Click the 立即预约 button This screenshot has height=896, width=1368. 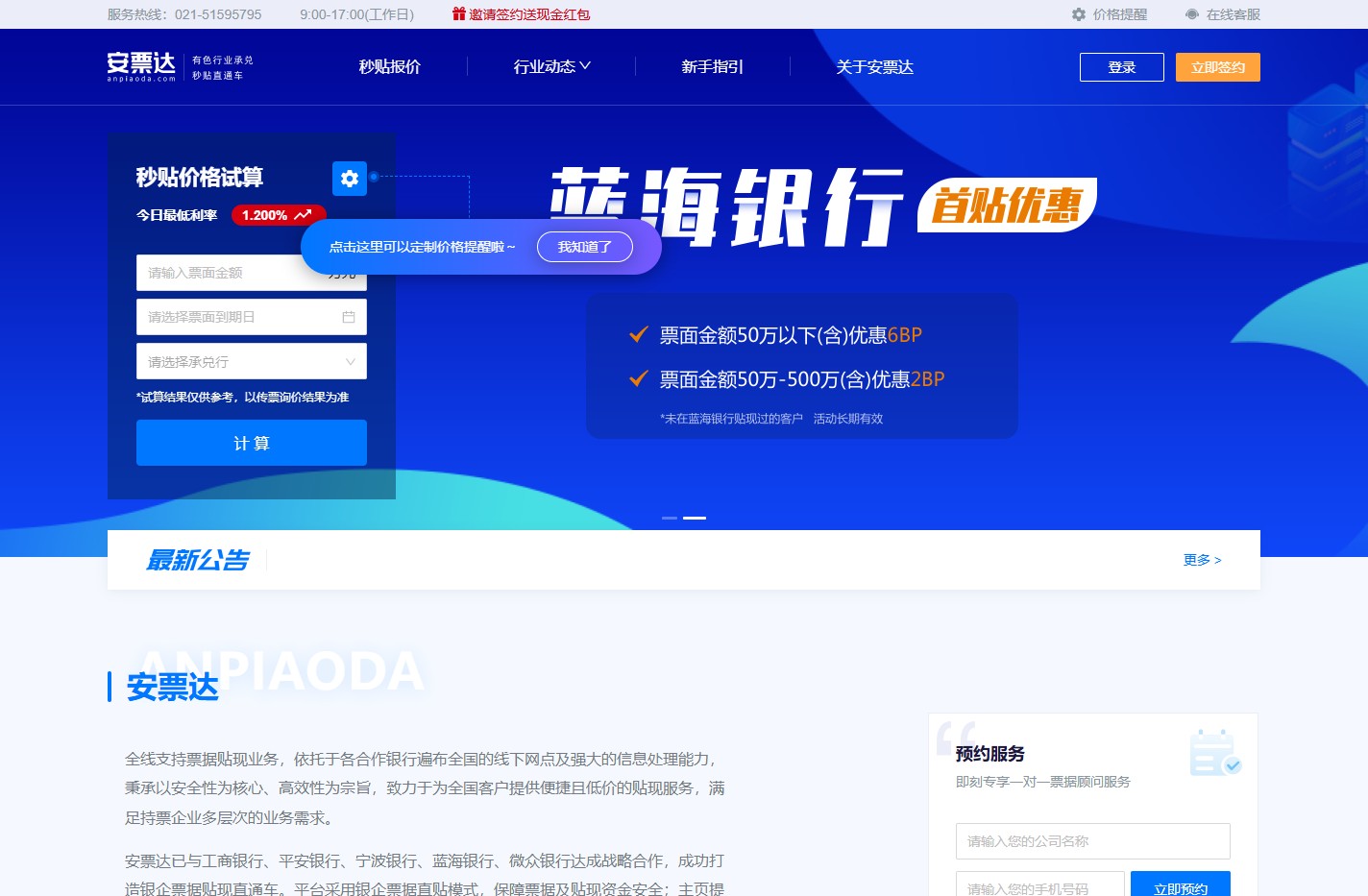pyautogui.click(x=1181, y=886)
